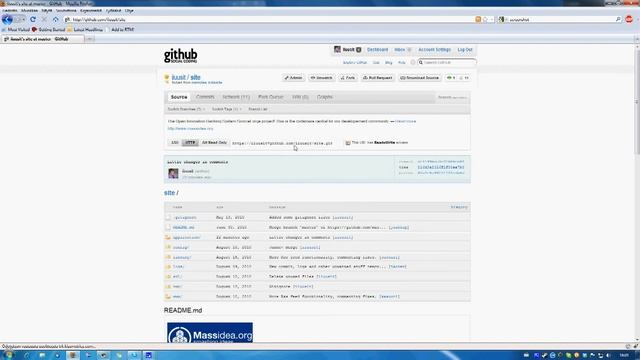Screen dimensions: 640x360
Task: Open the Most Visited bookmarks folder
Action: [16, 30]
